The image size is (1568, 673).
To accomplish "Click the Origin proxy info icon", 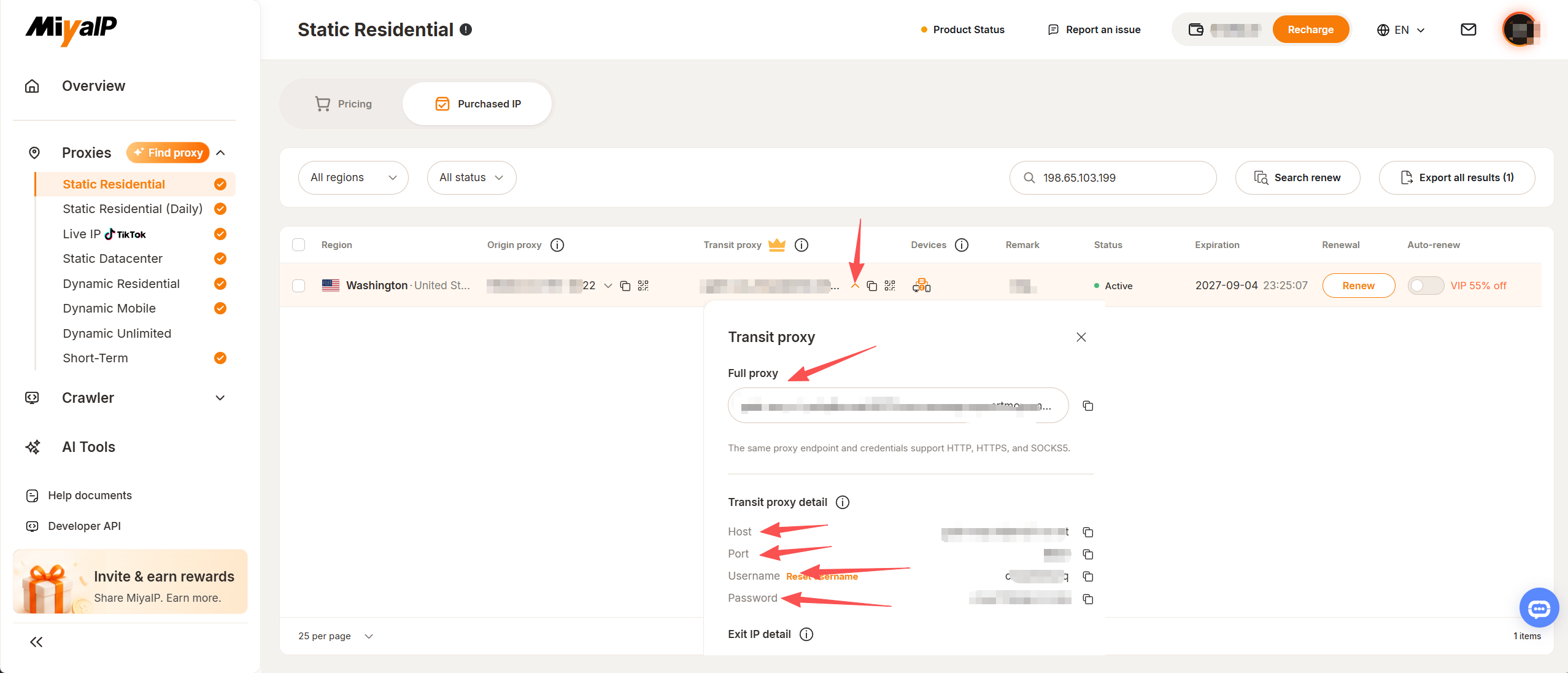I will coord(557,245).
